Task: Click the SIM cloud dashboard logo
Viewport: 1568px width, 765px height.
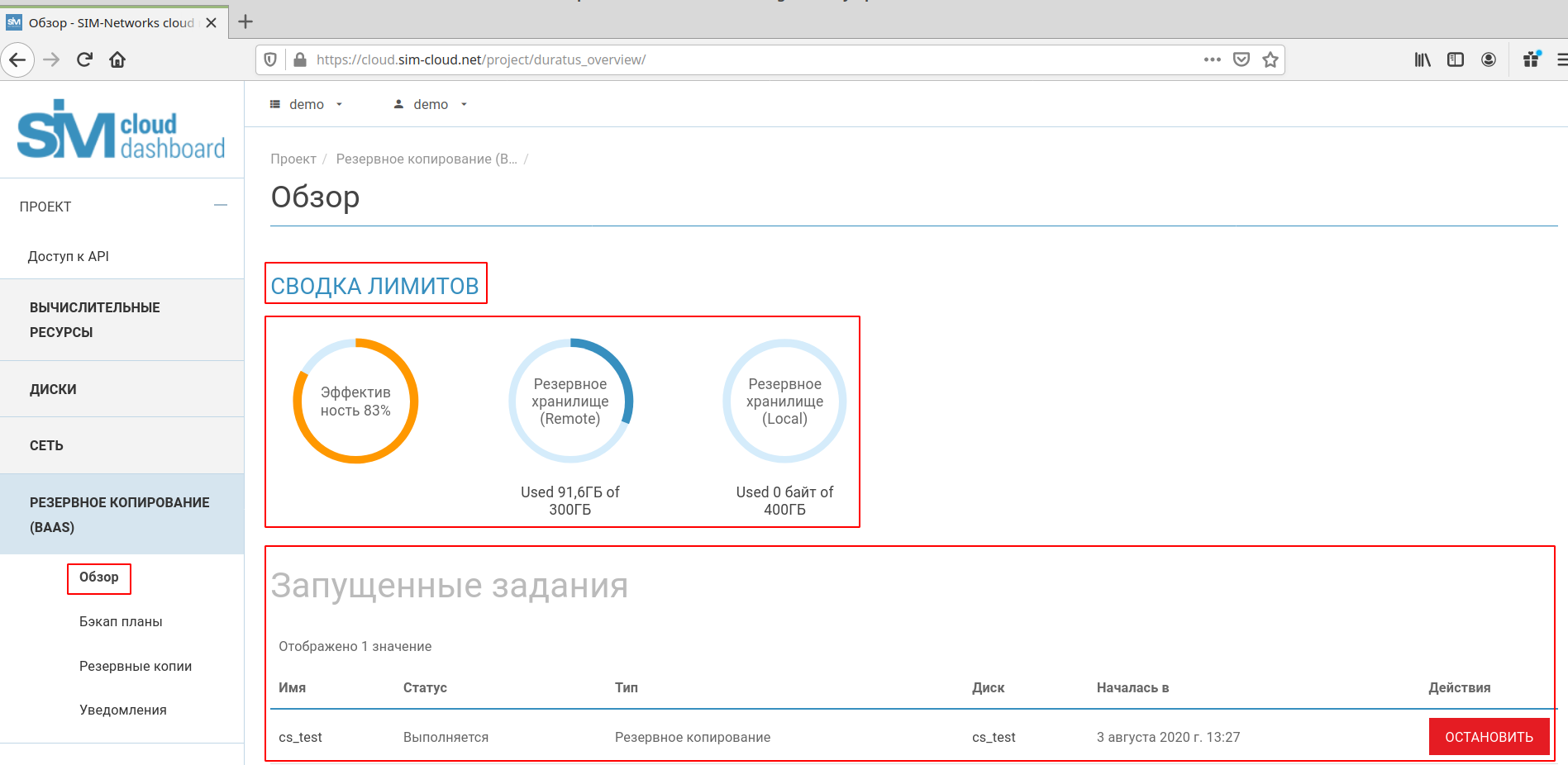Action: [x=121, y=130]
